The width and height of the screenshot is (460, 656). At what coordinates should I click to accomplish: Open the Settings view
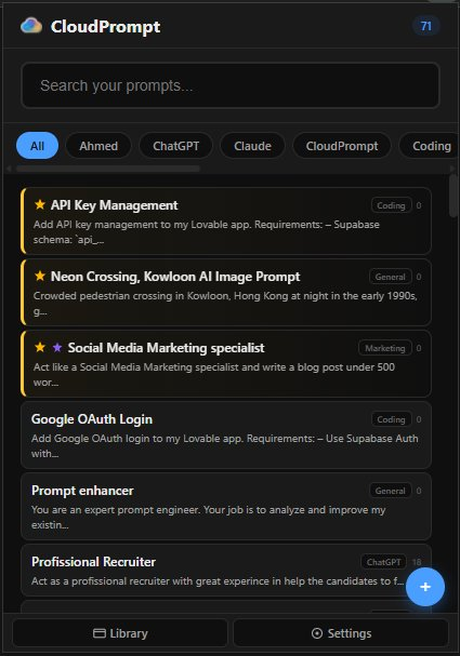pyautogui.click(x=341, y=633)
